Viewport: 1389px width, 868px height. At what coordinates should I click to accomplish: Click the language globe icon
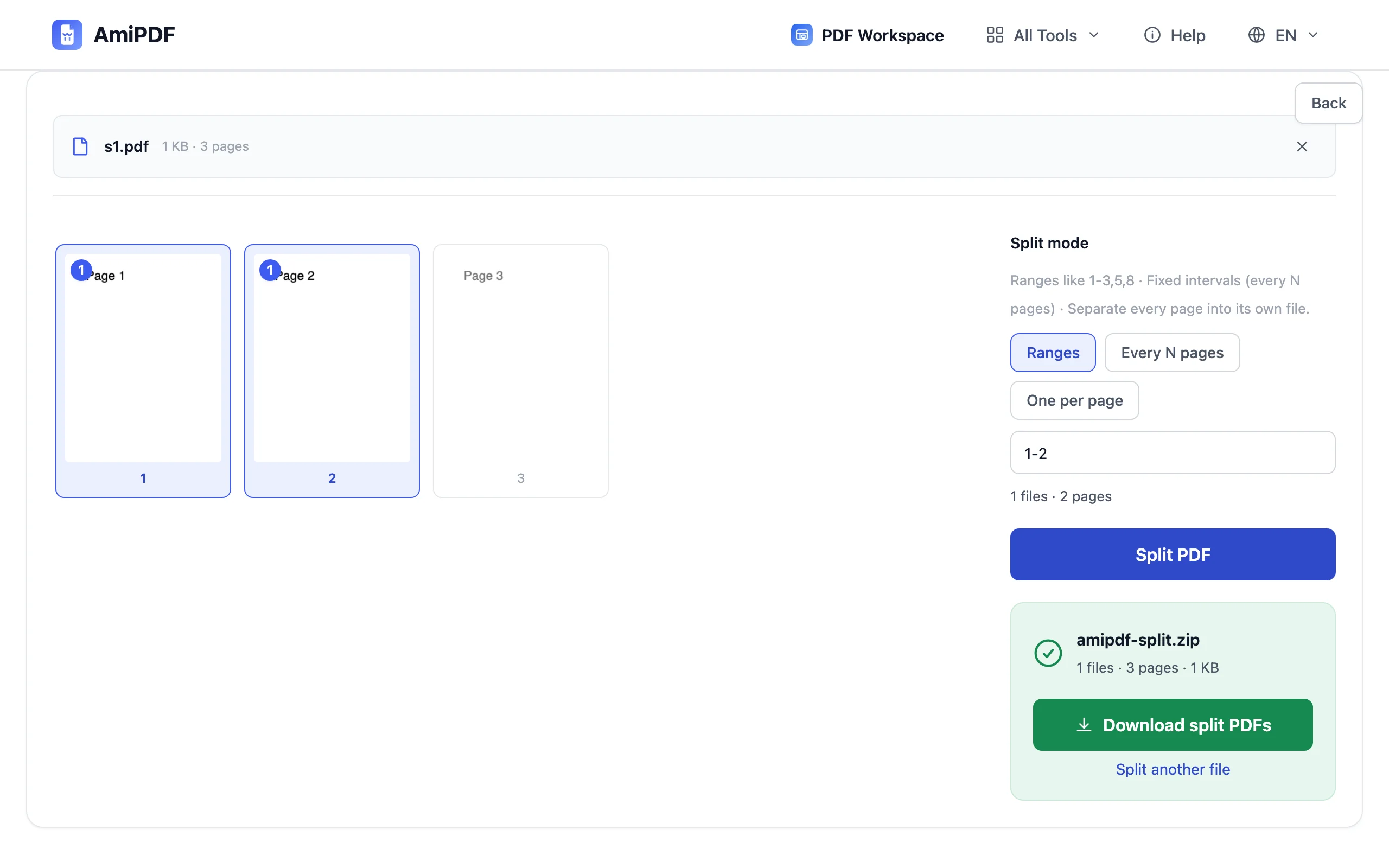(x=1257, y=35)
